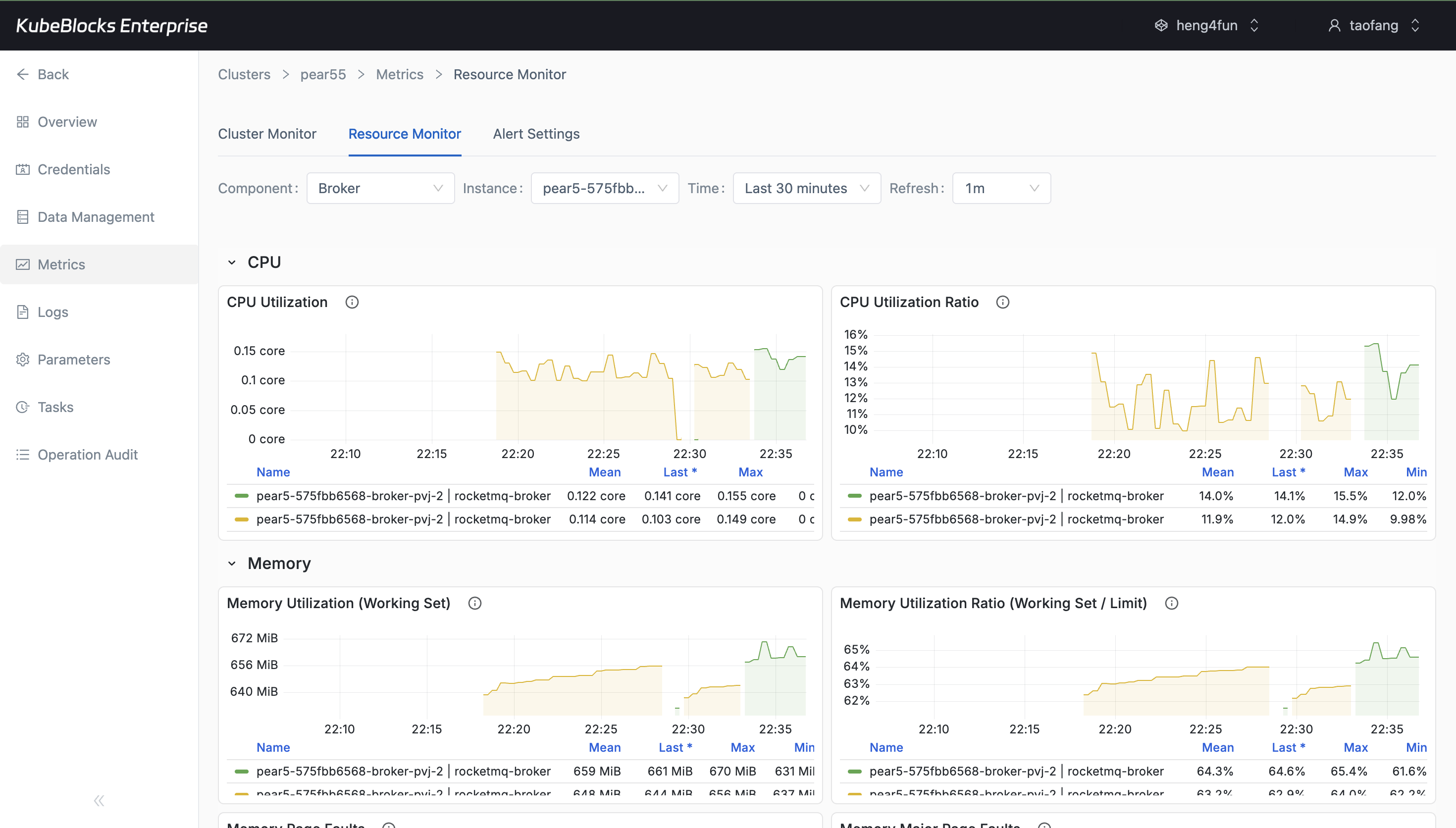Collapse the CPU metrics section
Screen dimensions: 1456x828
coord(232,261)
